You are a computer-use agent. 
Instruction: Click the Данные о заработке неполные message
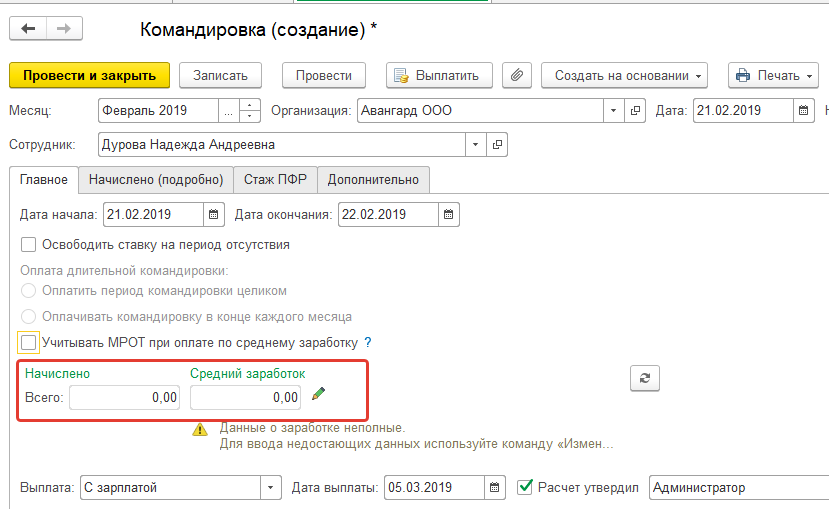click(312, 428)
